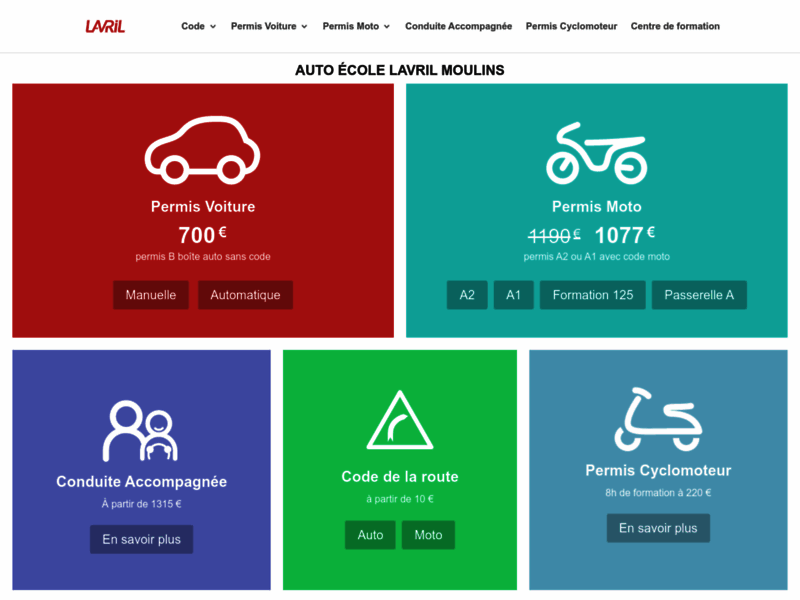Click the Passerelle A button

[699, 295]
